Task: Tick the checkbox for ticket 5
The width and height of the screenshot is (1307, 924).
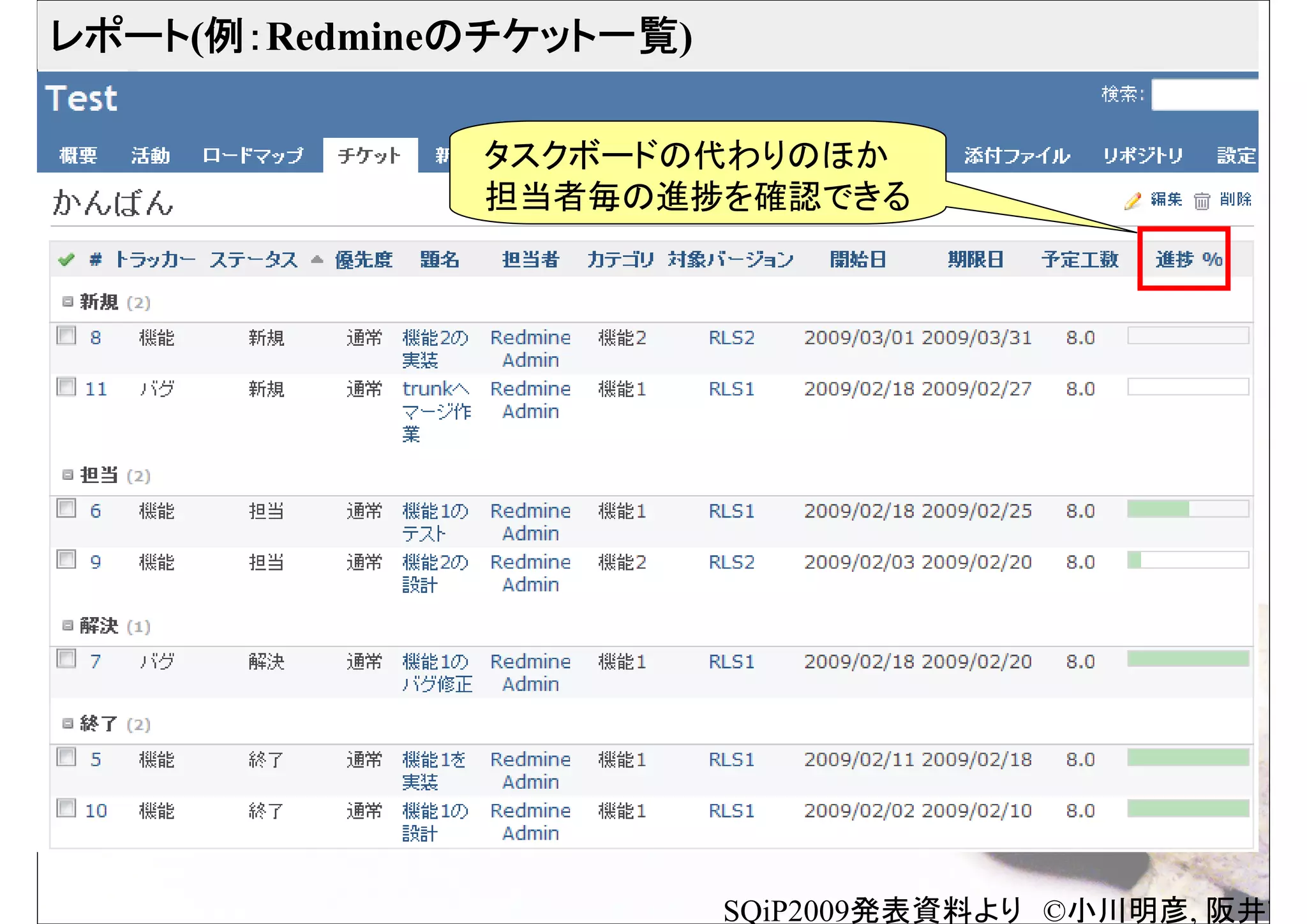Action: point(66,756)
